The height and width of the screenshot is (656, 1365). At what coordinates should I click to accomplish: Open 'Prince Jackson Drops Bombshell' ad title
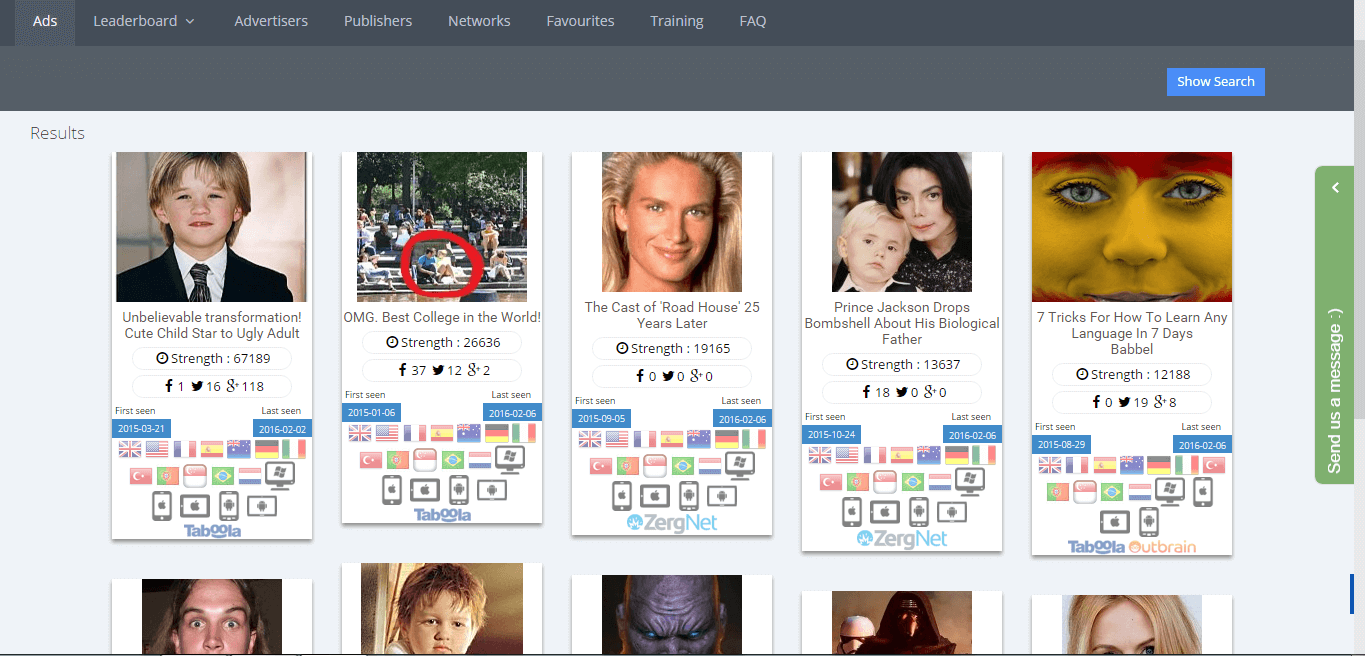pos(902,323)
